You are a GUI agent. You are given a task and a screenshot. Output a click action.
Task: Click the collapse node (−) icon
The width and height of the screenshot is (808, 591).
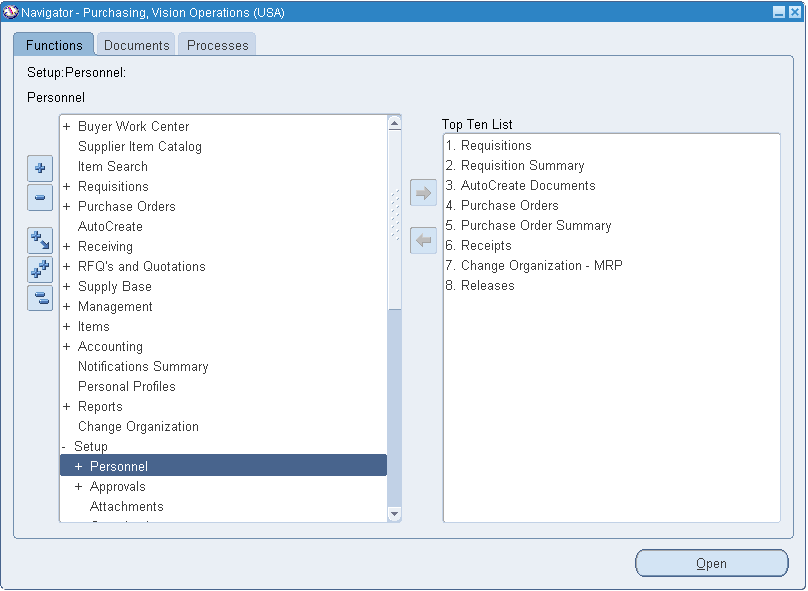point(40,198)
